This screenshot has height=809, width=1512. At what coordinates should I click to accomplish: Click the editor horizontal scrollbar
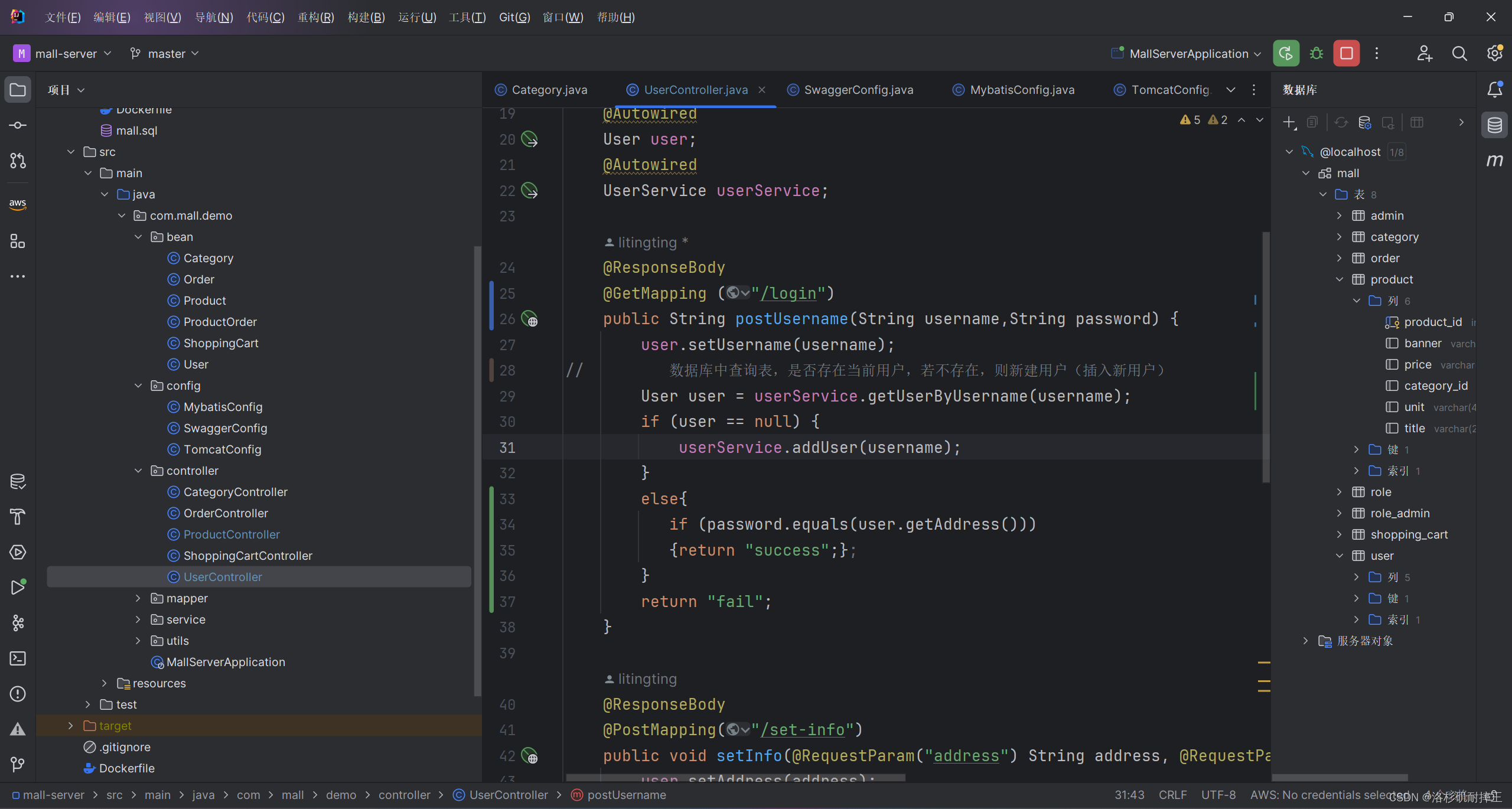click(735, 778)
